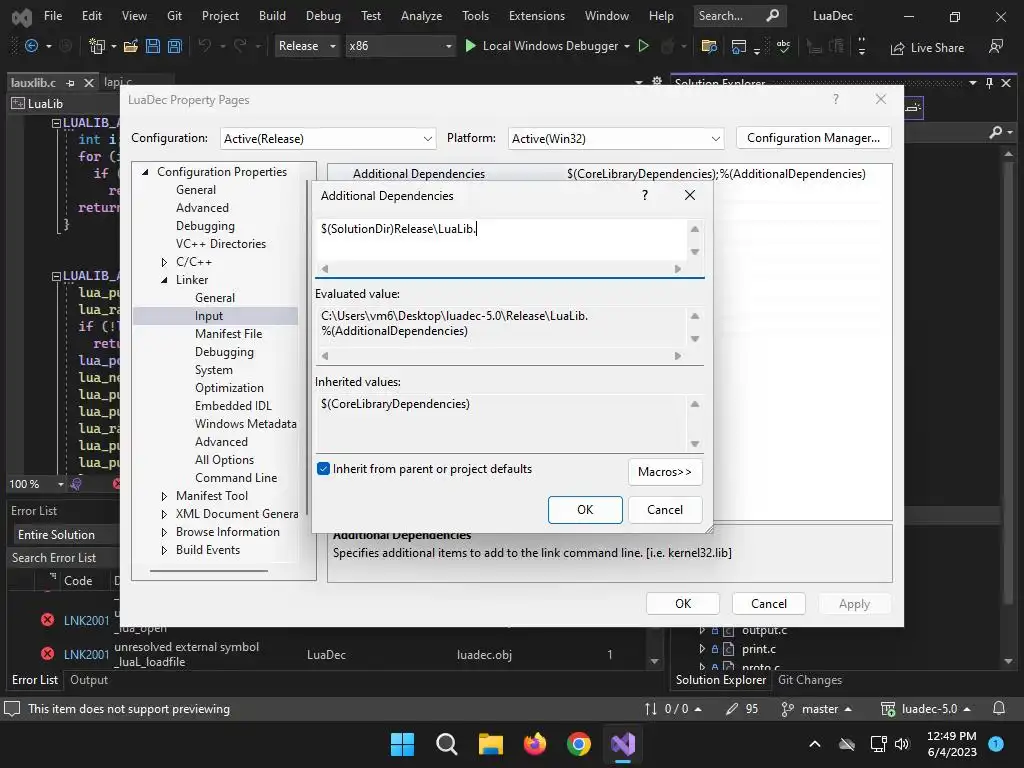The width and height of the screenshot is (1024, 768).
Task: Collapse the Configuration Properties tree node
Action: point(146,172)
